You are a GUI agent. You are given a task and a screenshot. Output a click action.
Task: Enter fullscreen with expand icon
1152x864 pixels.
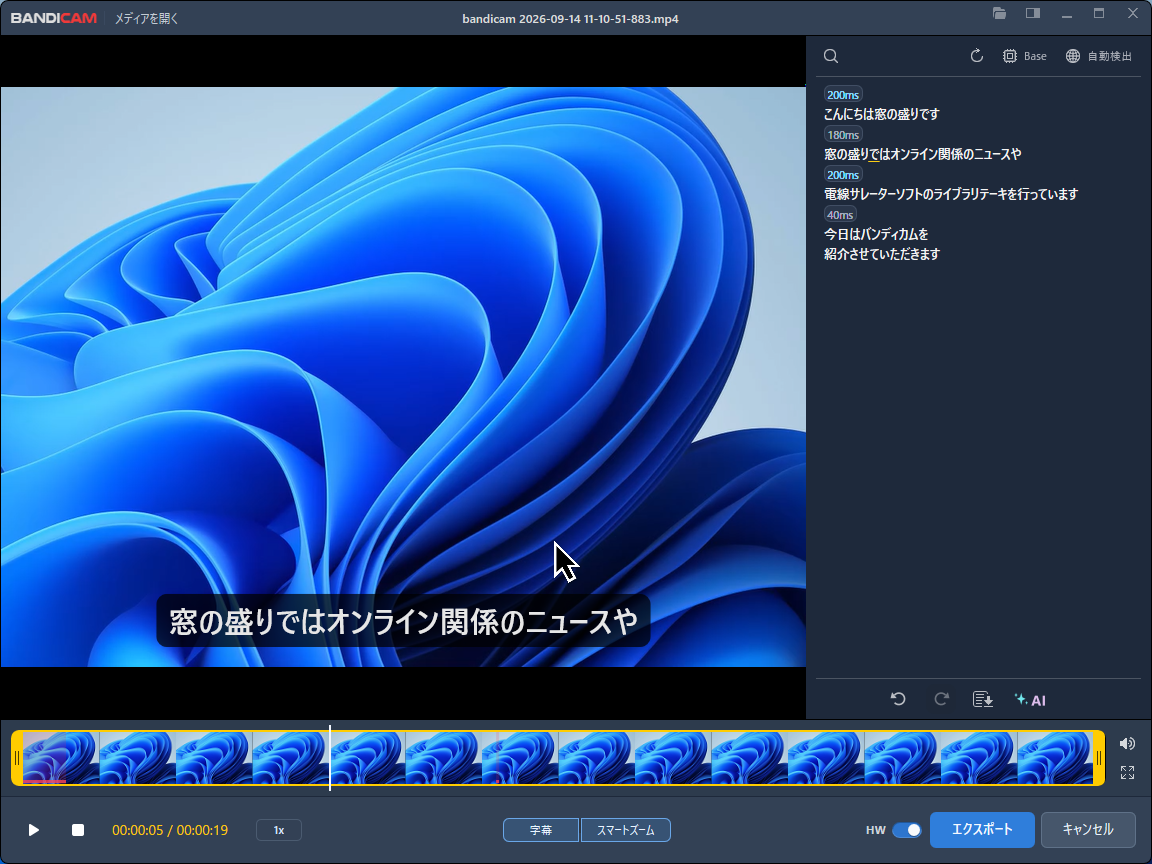[1127, 772]
